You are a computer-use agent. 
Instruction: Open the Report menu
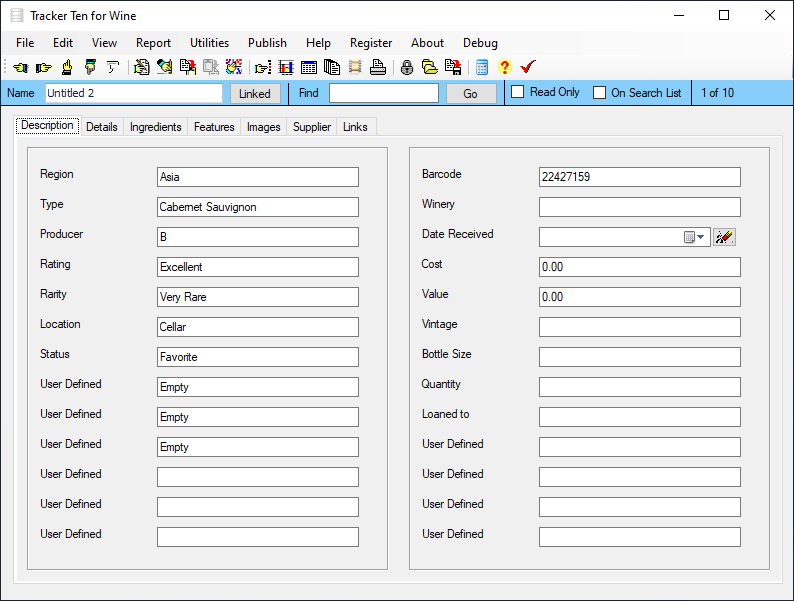point(153,43)
